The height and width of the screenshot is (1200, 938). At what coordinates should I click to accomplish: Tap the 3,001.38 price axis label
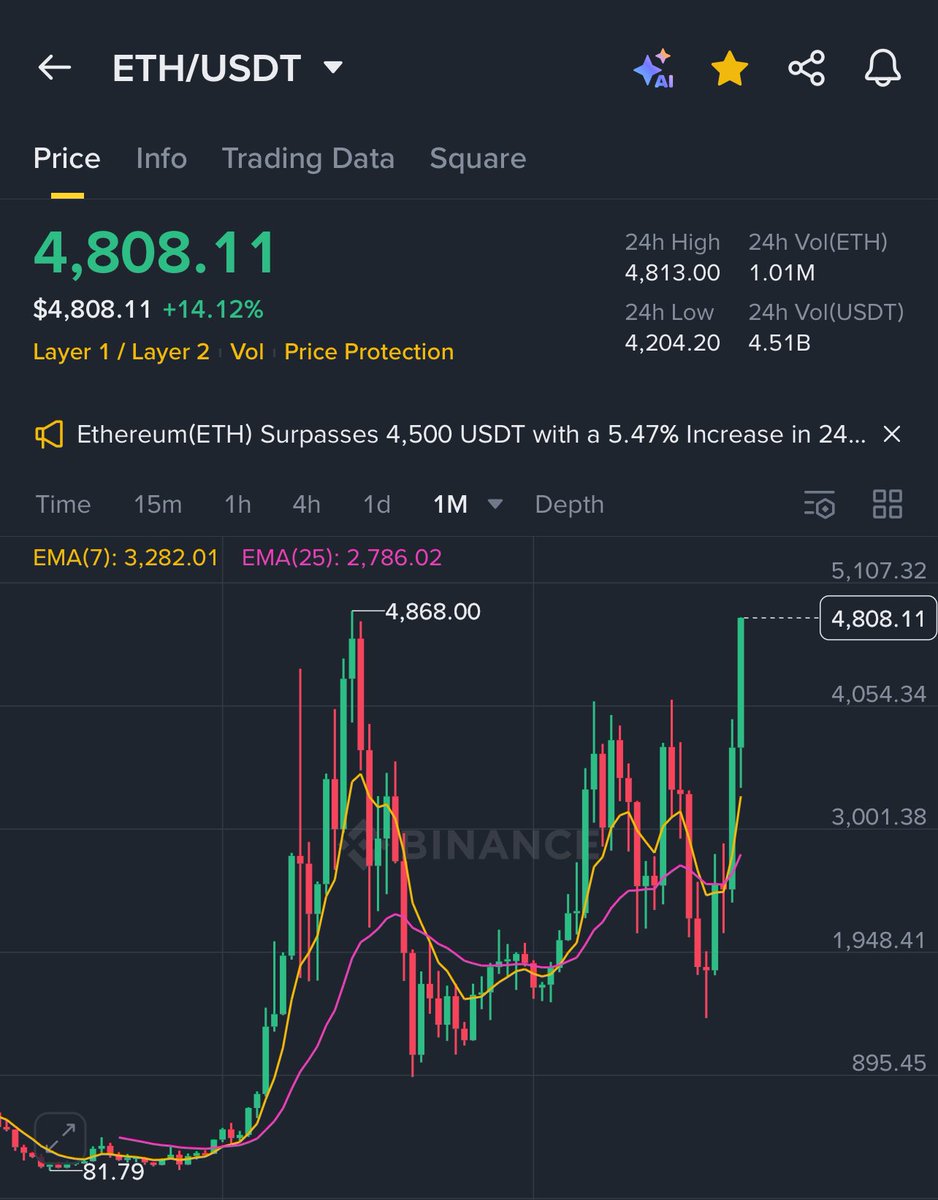coord(878,817)
